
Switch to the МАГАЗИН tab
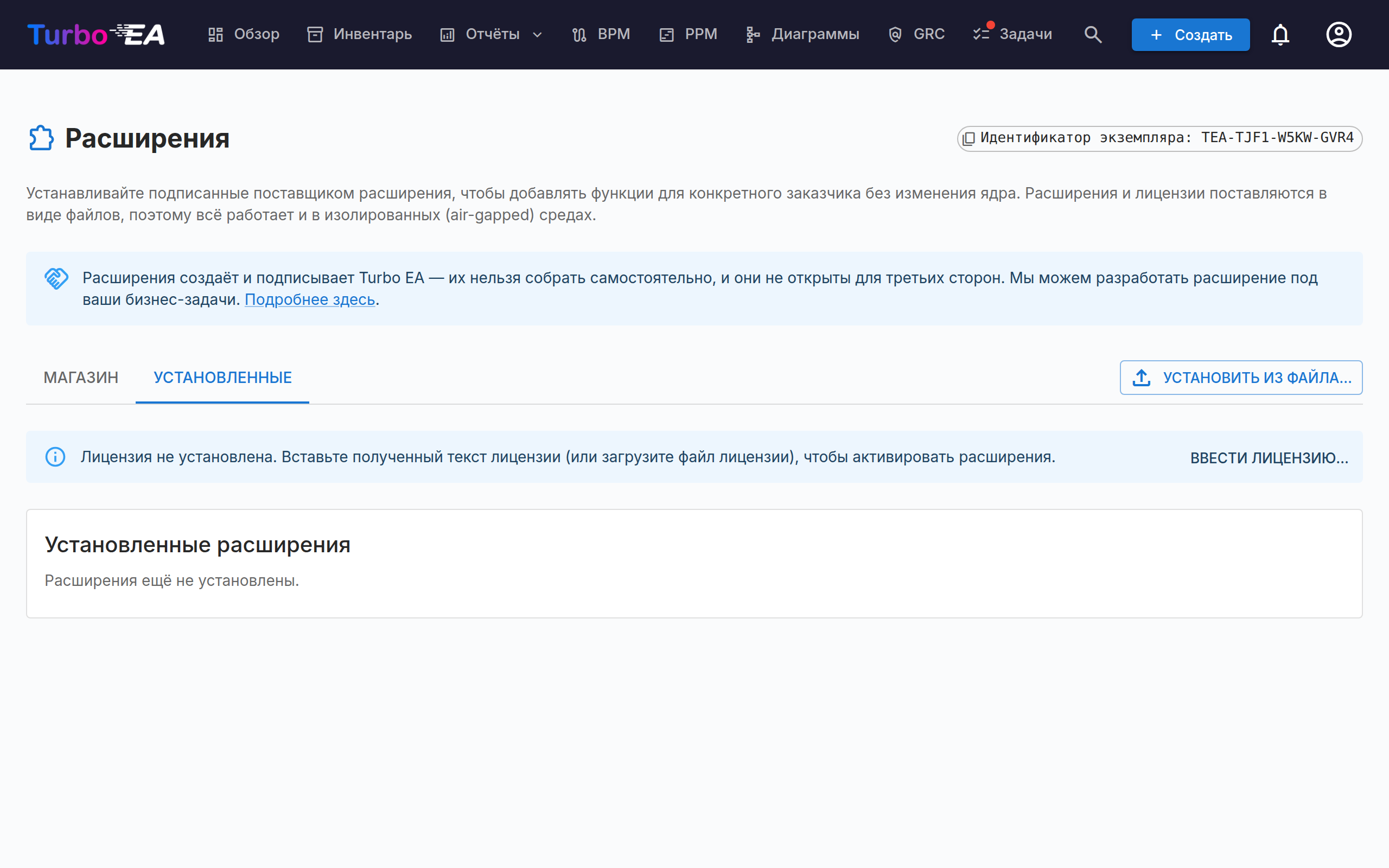coord(81,377)
